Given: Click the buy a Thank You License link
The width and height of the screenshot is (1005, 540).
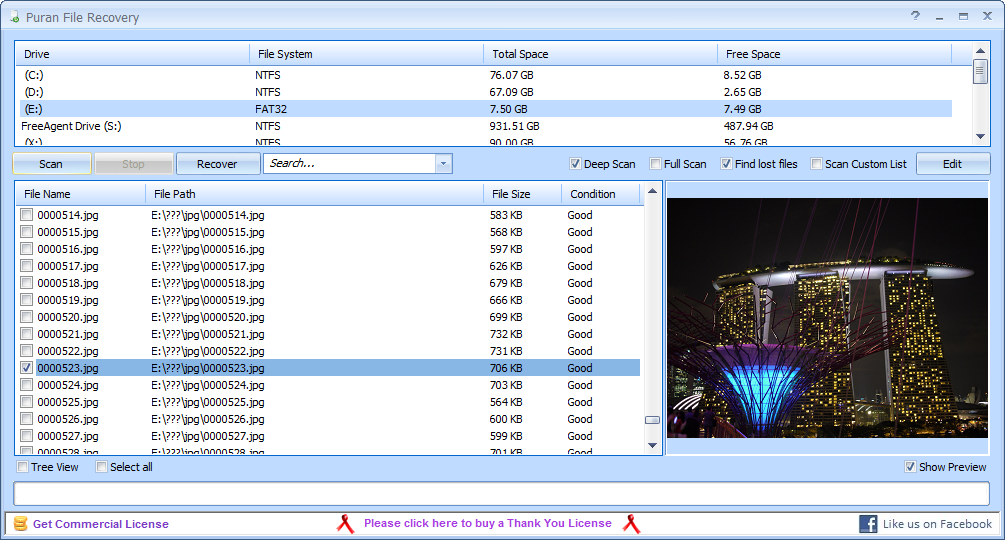Looking at the screenshot, I should [488, 523].
